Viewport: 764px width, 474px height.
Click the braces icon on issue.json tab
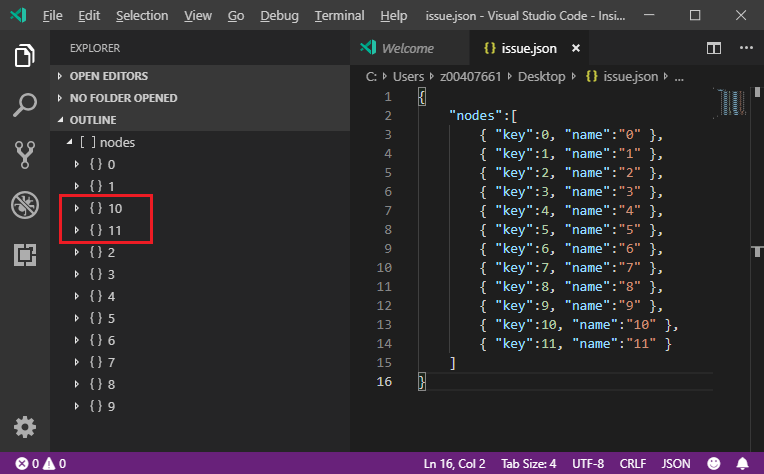click(490, 48)
